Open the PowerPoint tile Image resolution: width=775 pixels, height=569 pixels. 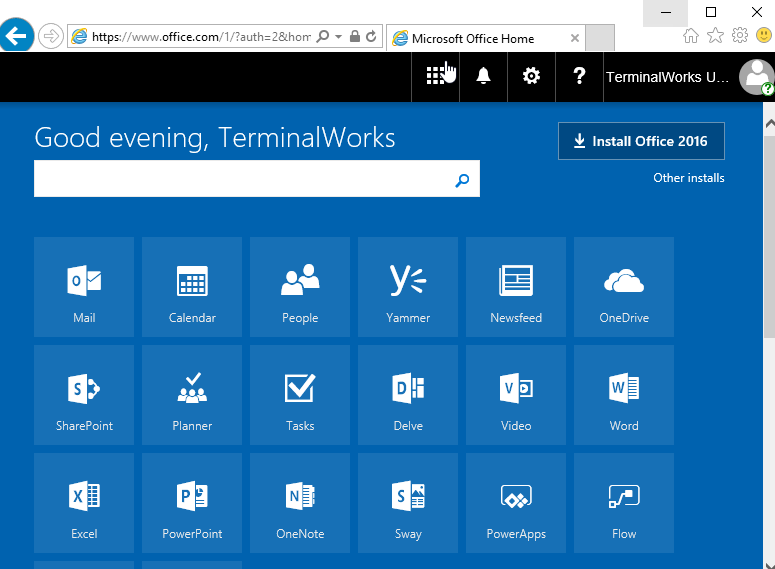tap(192, 503)
